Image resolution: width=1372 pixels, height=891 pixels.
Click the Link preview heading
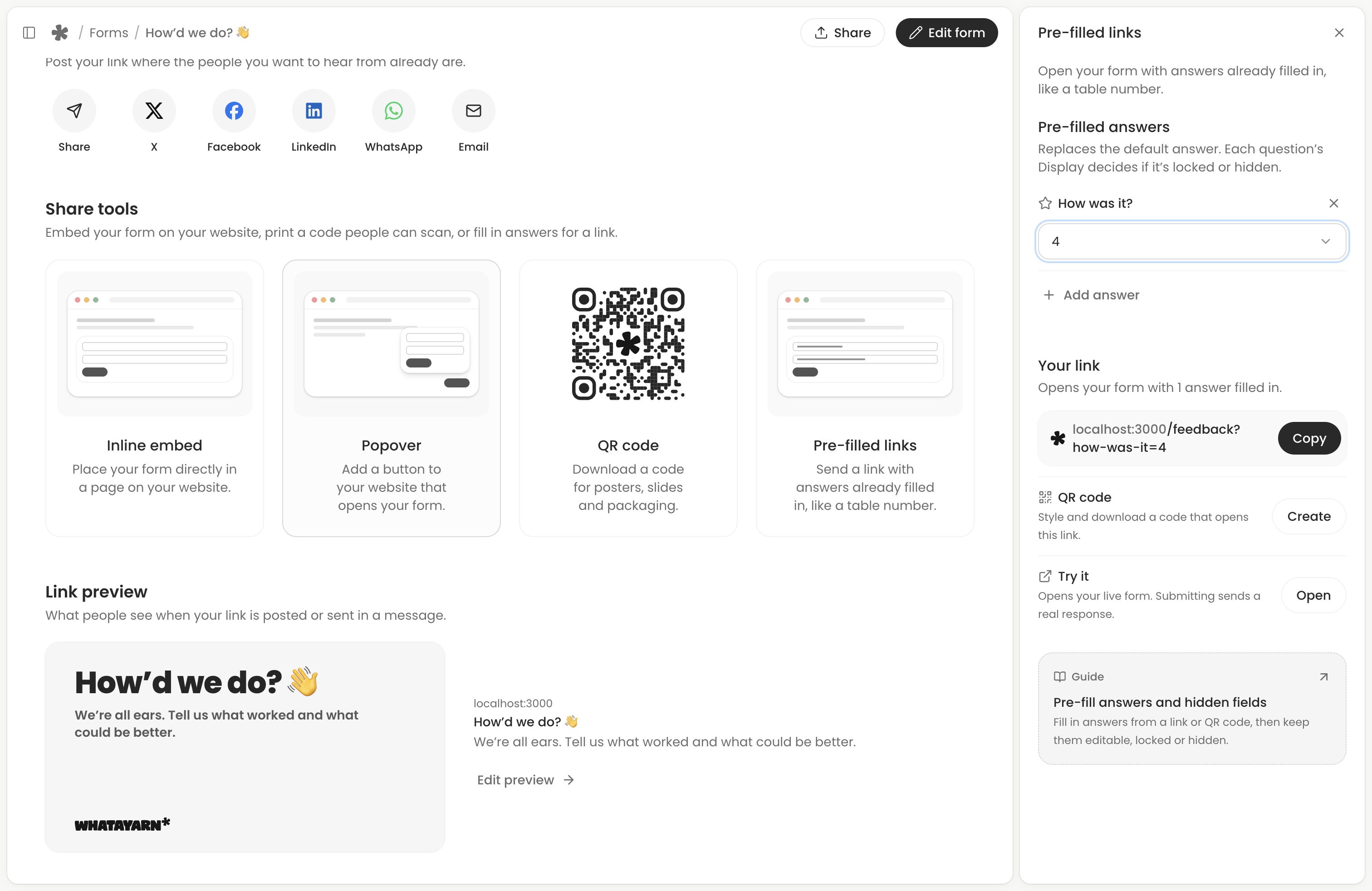(96, 592)
